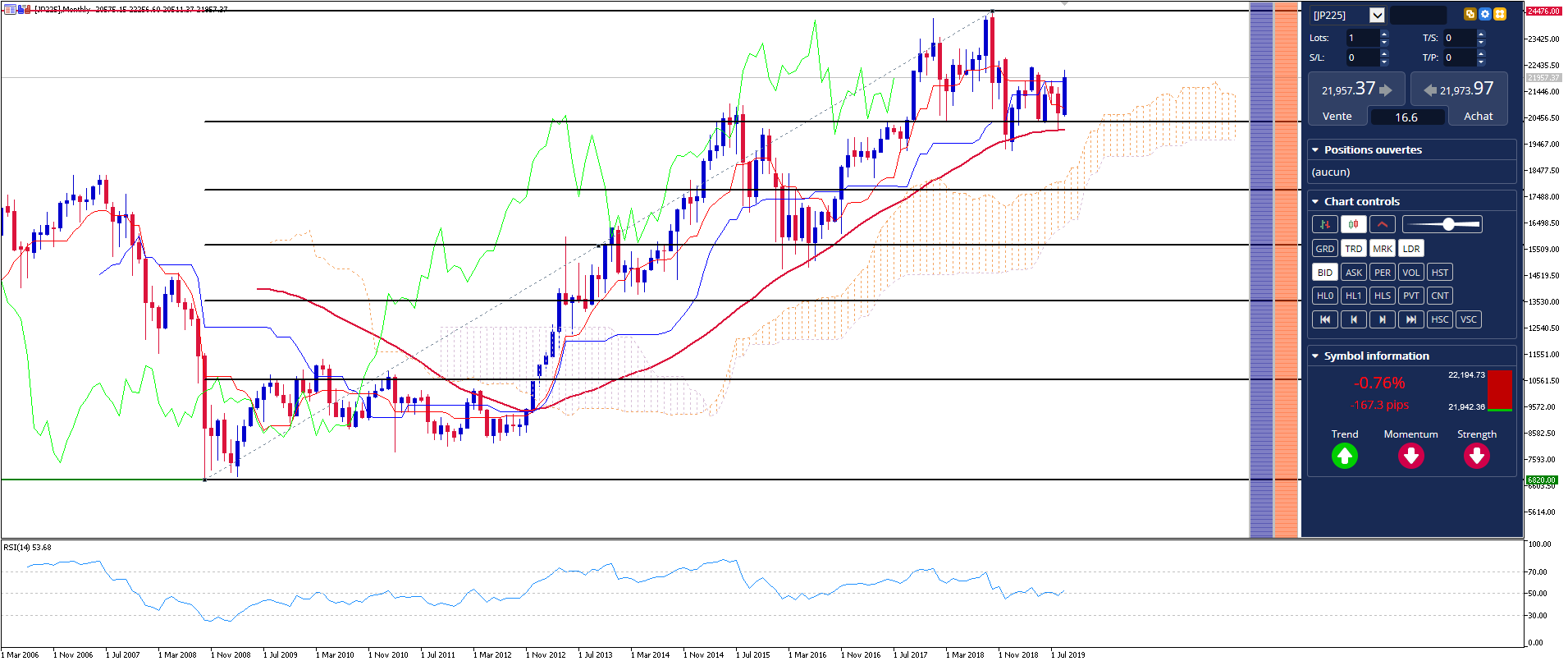Select the line chart style icon
1568x661 pixels.
click(x=1382, y=224)
